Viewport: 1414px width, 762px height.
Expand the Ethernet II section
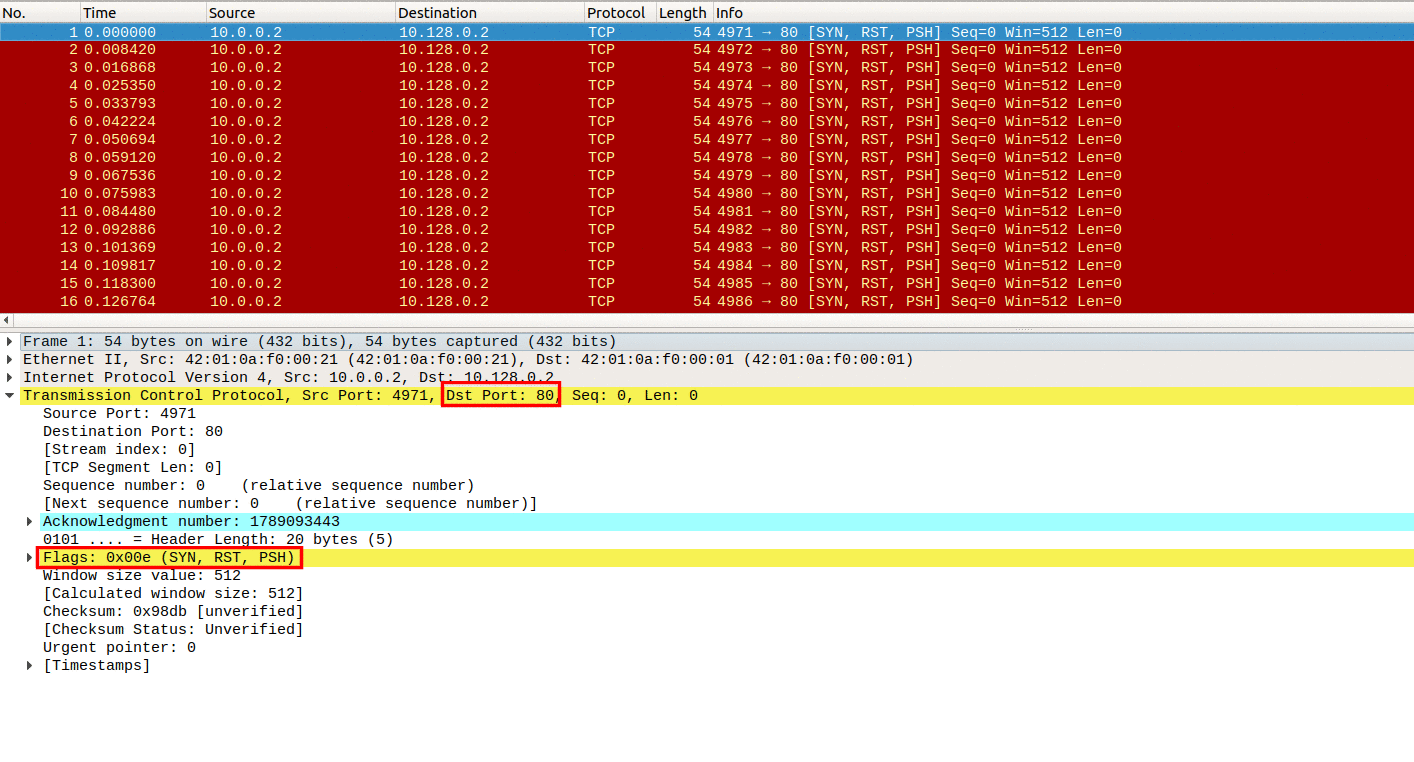(x=10, y=360)
